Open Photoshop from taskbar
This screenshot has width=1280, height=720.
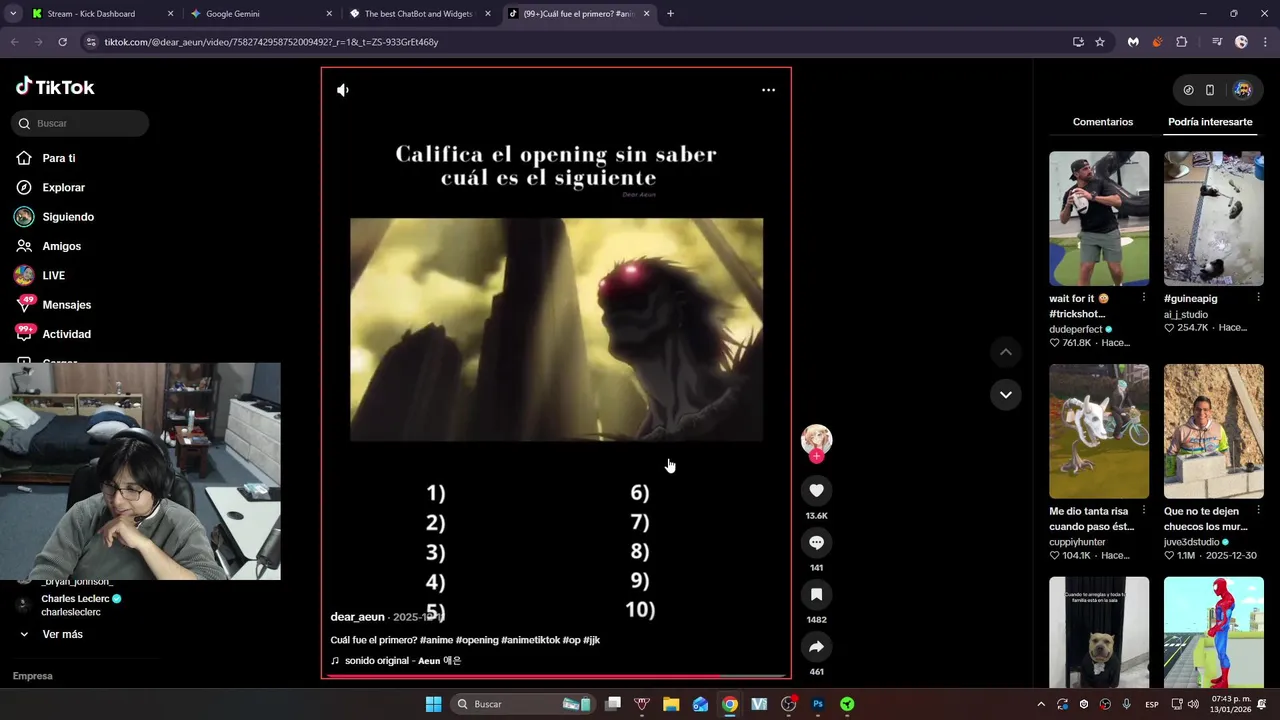tap(818, 704)
